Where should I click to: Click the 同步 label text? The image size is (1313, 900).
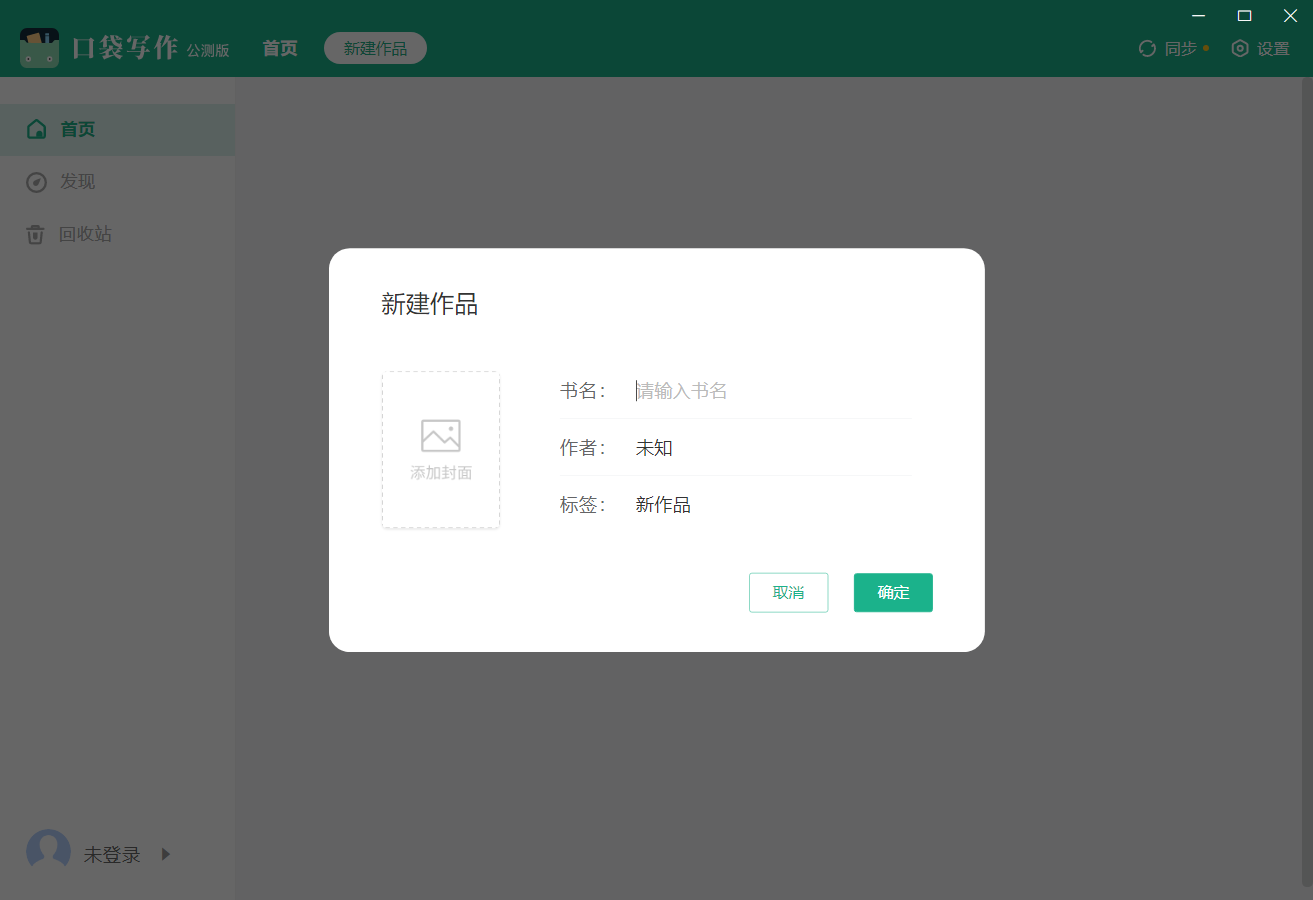click(x=1181, y=48)
